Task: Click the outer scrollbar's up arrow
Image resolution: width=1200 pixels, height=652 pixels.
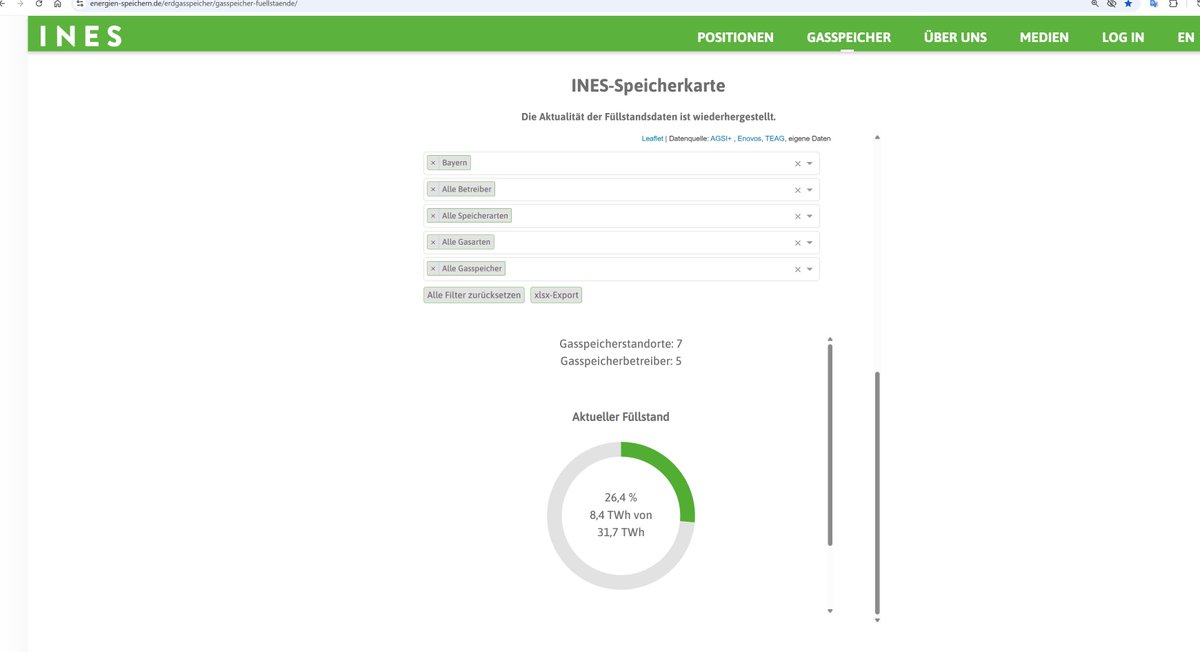Action: pyautogui.click(x=877, y=137)
